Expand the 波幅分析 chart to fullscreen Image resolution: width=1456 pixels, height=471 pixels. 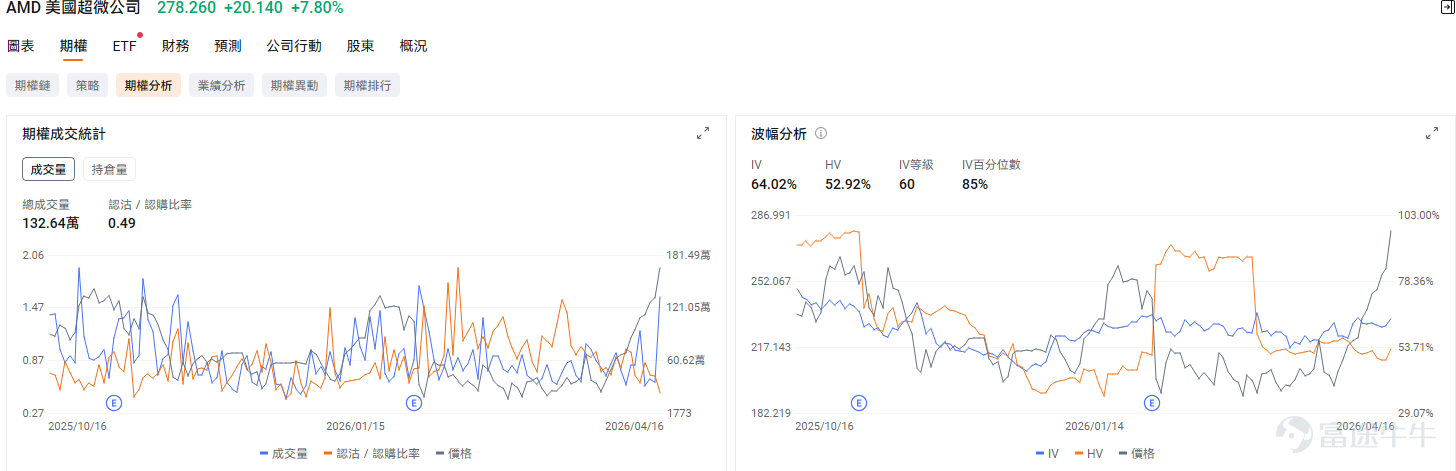tap(1431, 133)
